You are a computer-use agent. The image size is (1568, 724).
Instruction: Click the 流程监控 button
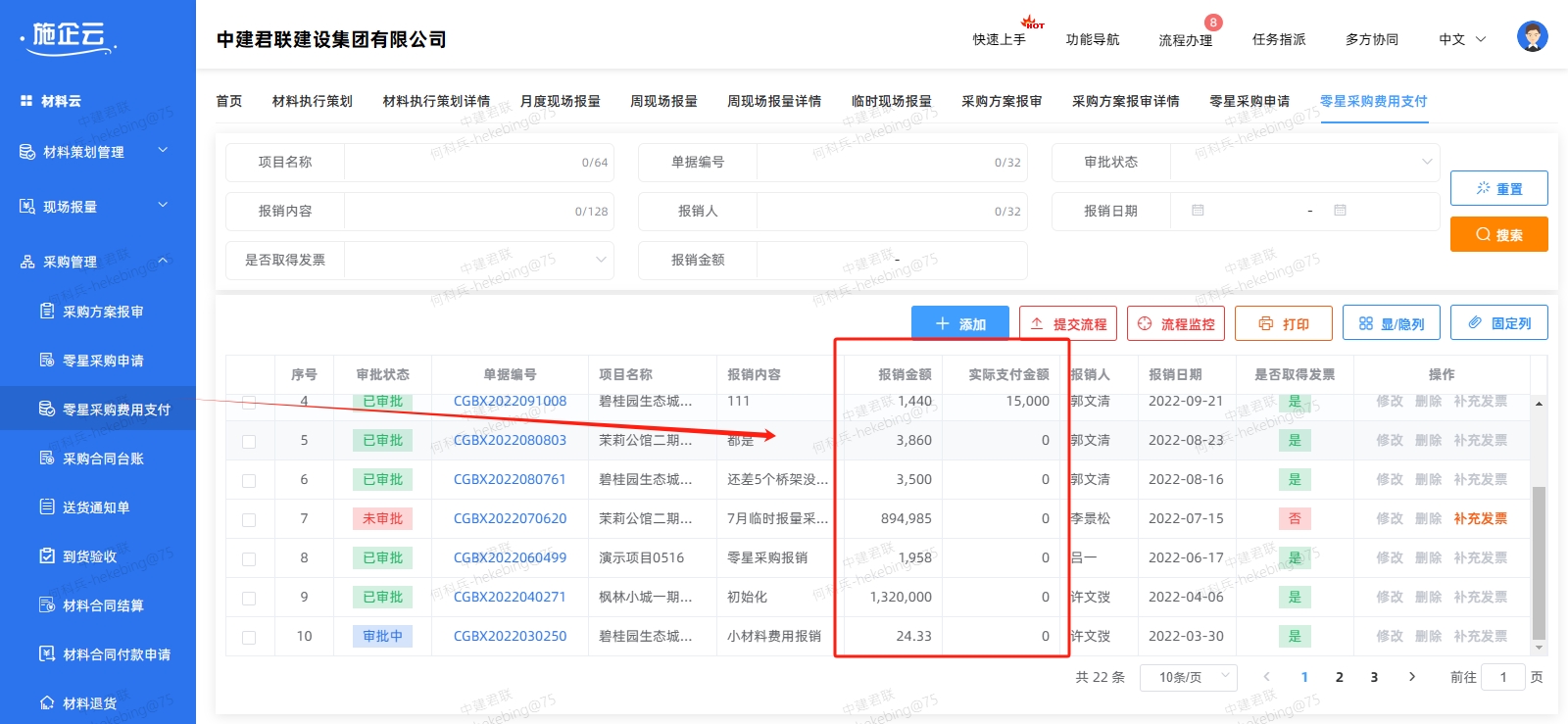pyautogui.click(x=1175, y=323)
